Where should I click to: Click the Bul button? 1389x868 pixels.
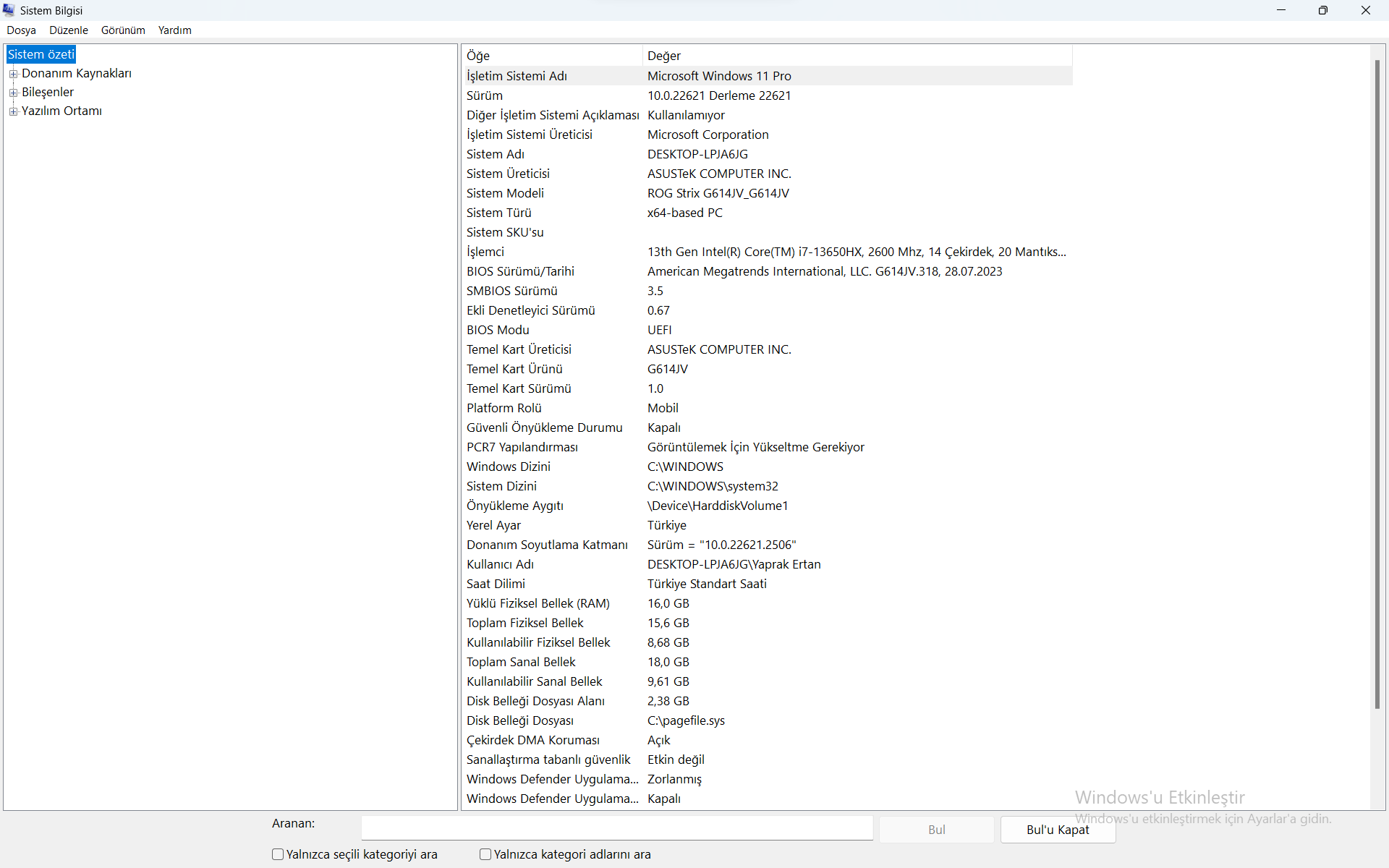tap(937, 830)
